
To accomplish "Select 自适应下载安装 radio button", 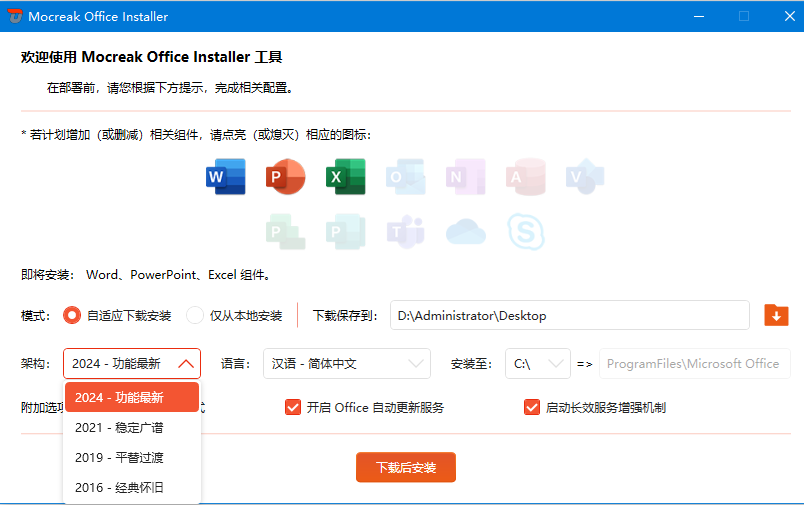I will click(72, 315).
